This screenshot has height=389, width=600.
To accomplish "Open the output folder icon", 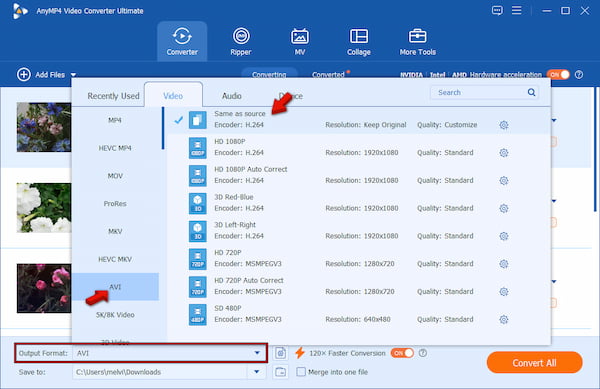I will coord(280,372).
